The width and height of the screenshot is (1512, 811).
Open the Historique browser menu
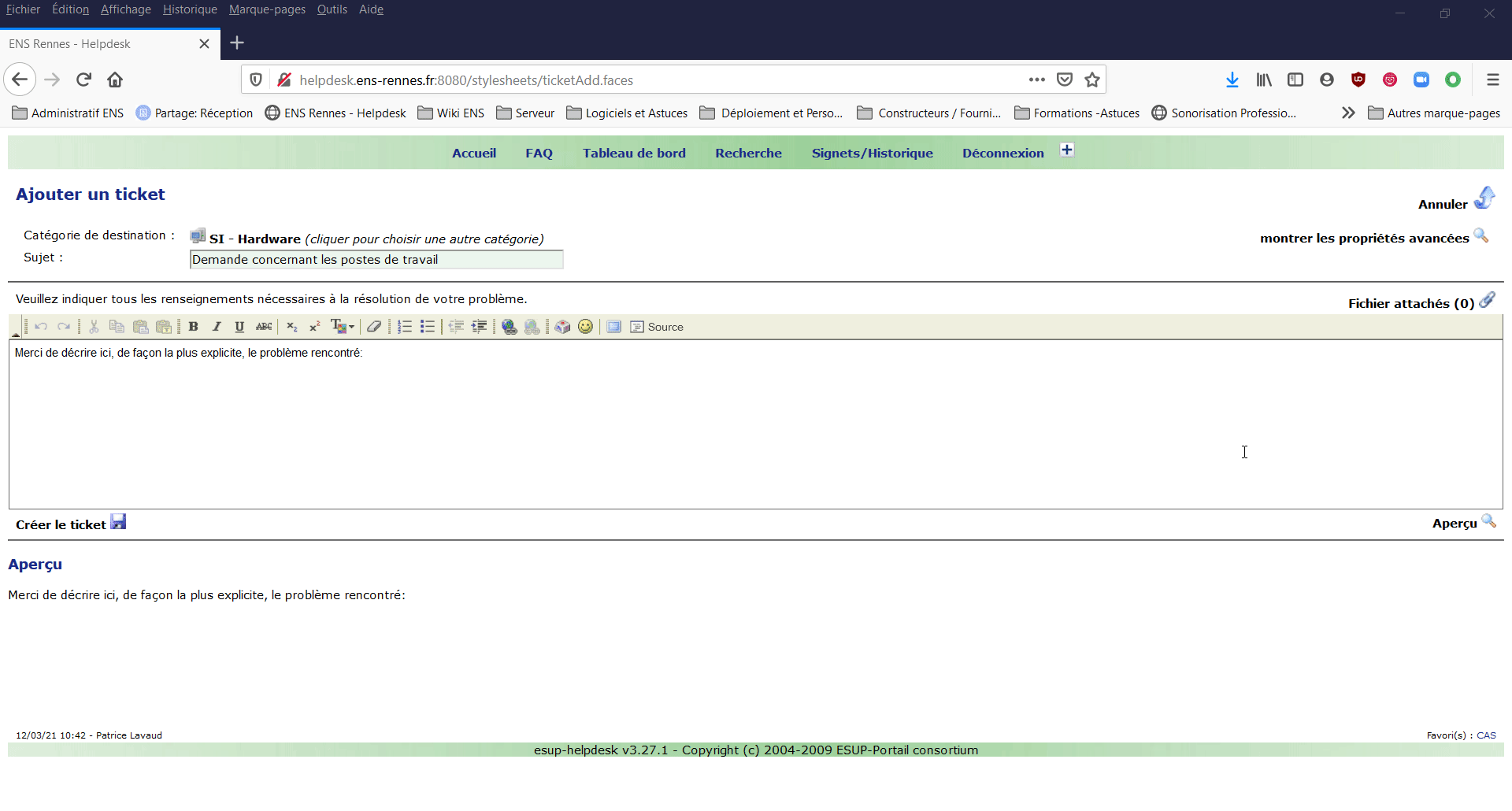(190, 9)
